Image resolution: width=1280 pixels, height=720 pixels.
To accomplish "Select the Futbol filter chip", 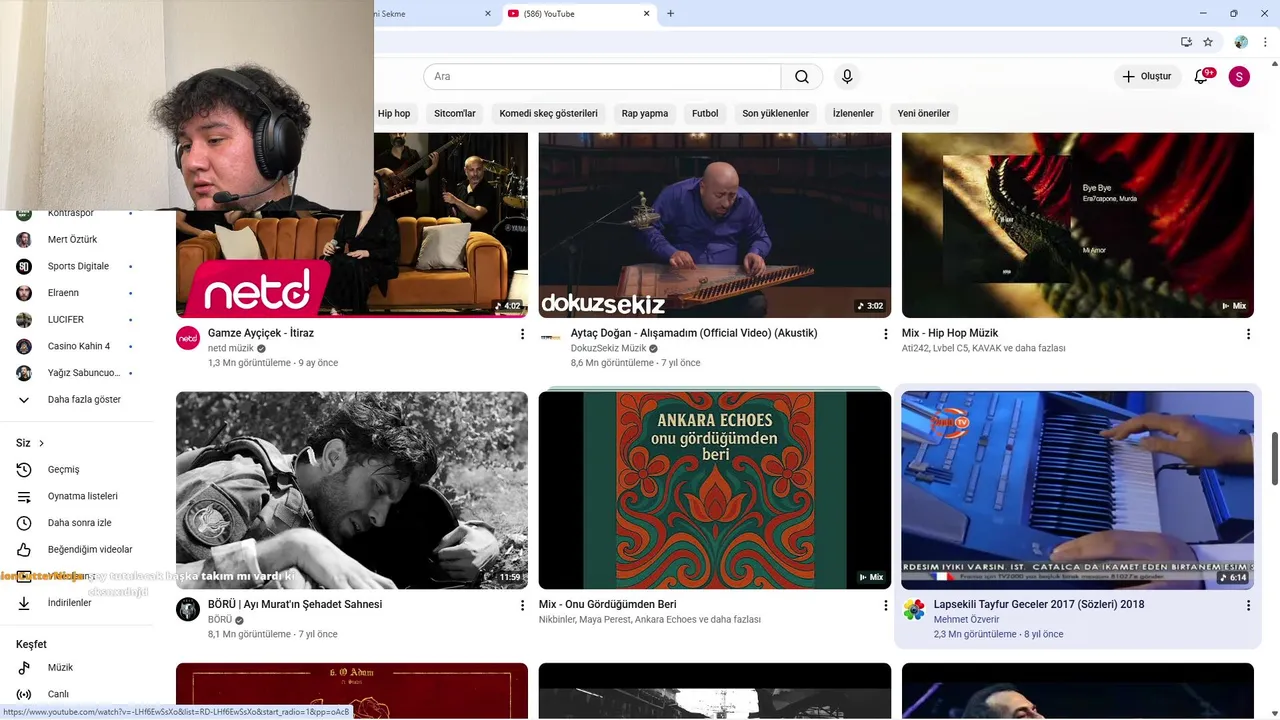I will coord(705,113).
